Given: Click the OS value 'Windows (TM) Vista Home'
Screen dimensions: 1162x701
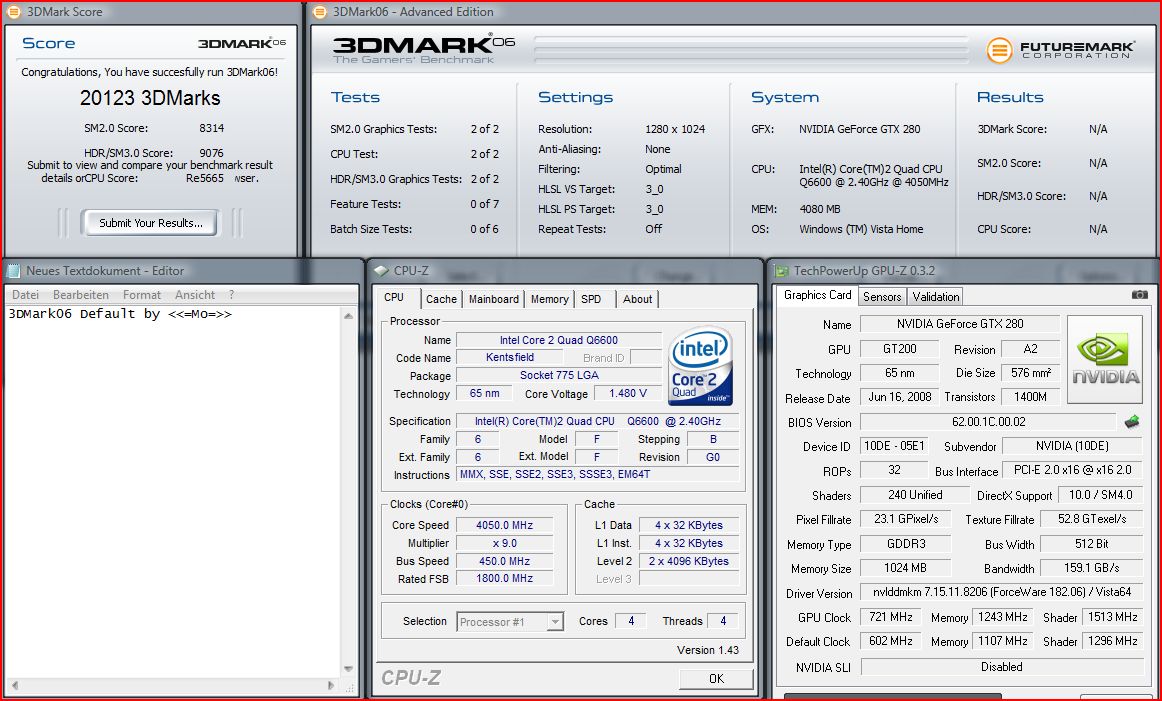Looking at the screenshot, I should point(861,229).
